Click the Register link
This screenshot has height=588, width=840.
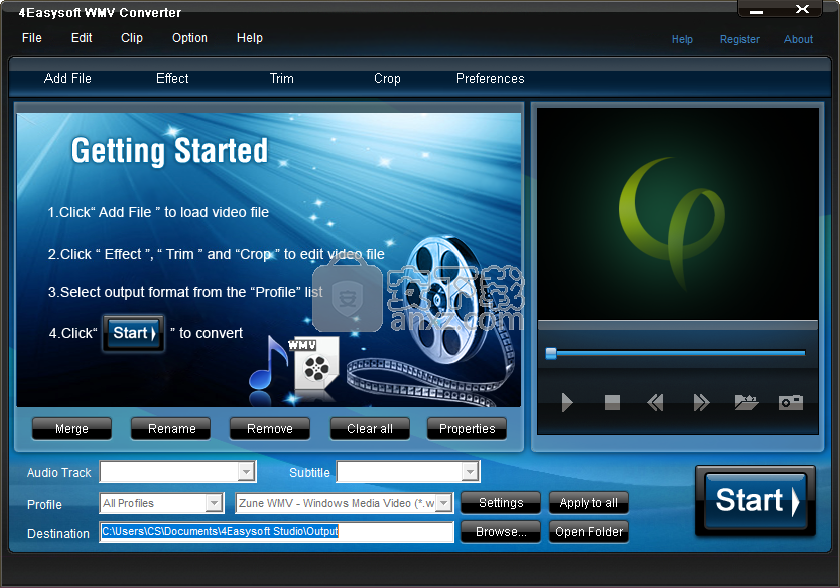[x=739, y=39]
